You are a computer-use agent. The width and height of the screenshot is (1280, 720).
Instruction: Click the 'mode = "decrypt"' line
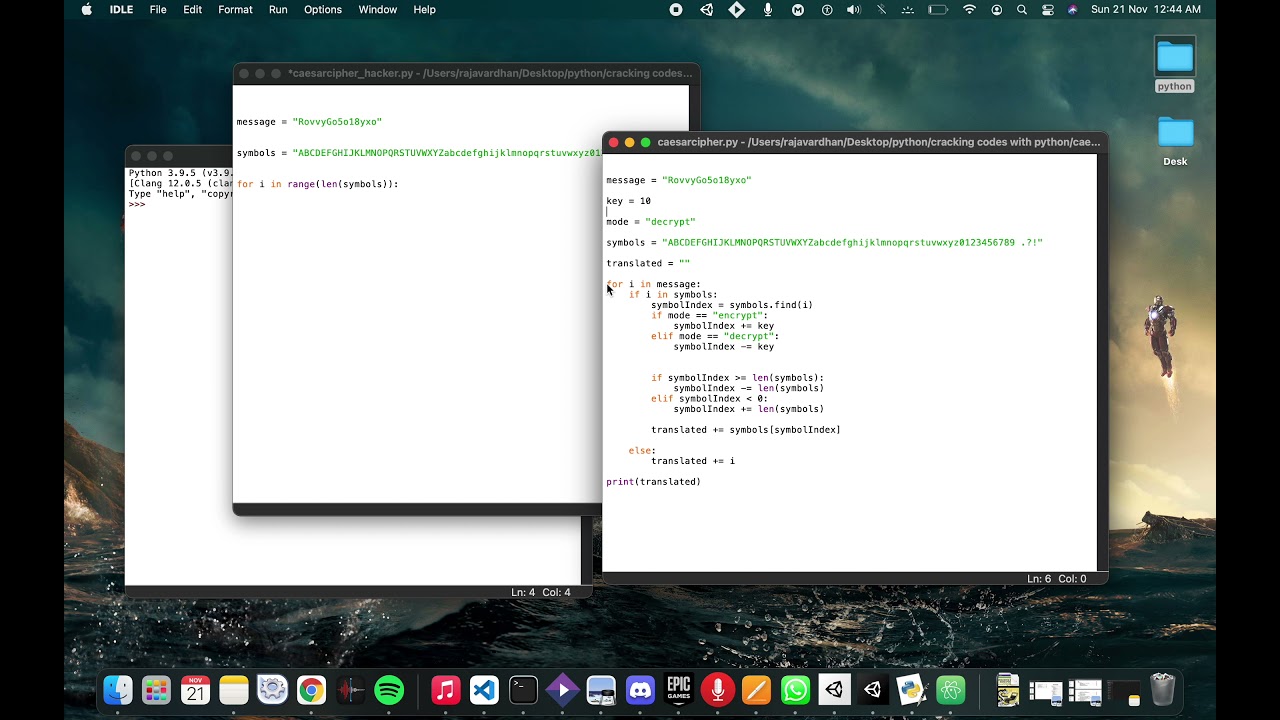point(651,222)
